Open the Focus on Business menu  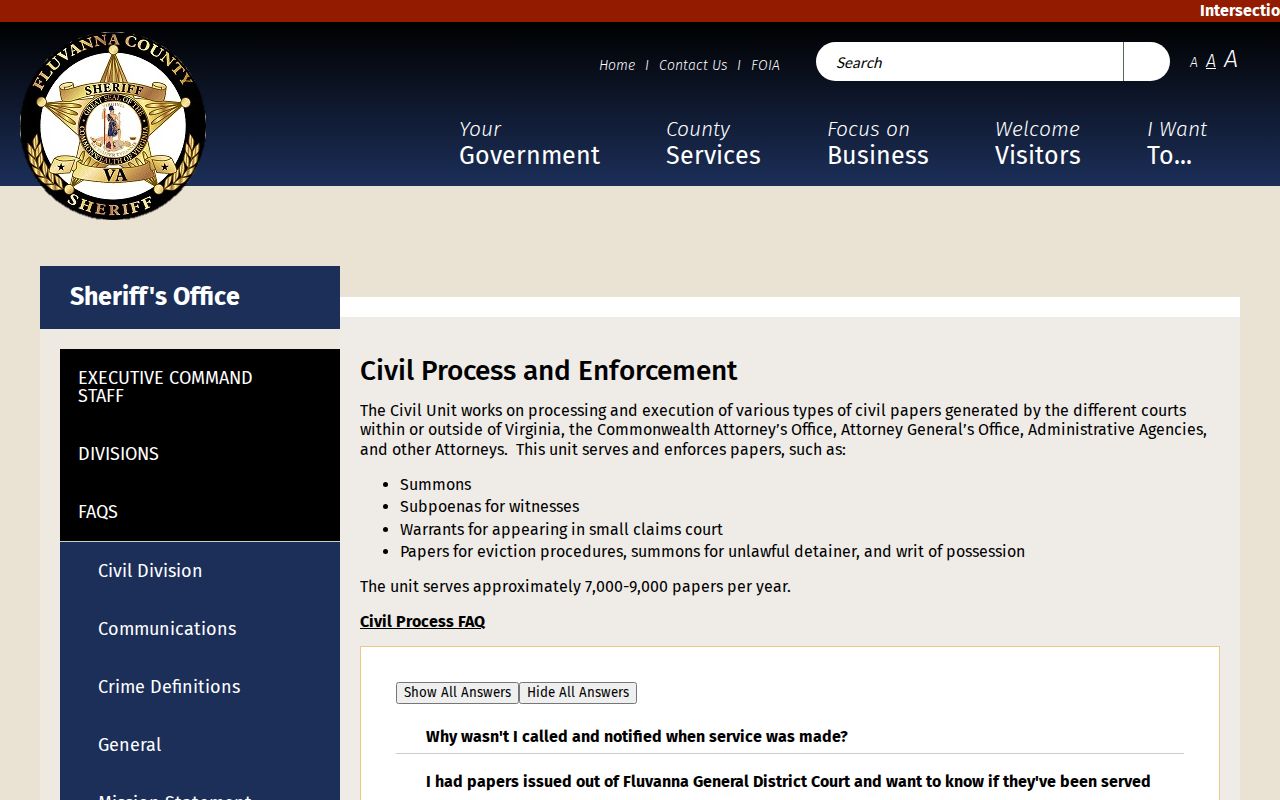point(877,143)
